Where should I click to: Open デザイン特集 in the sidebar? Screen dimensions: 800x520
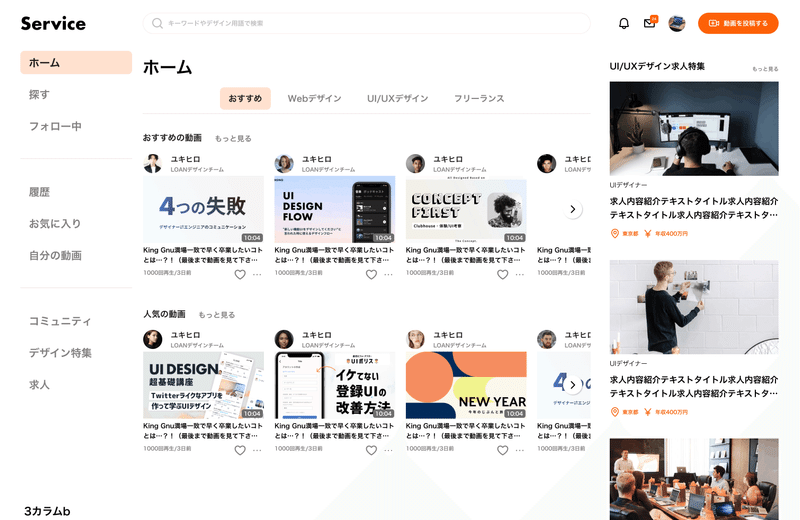[60, 353]
